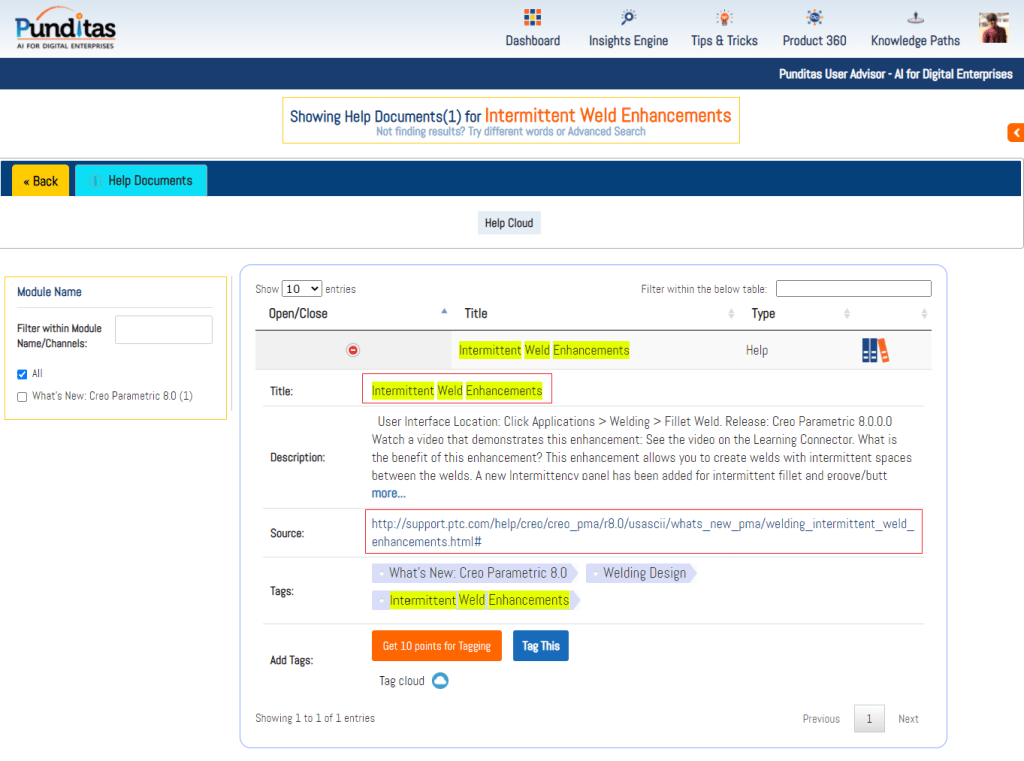This screenshot has width=1024, height=761.
Task: Click the orange side panel arrow
Action: 1015,132
